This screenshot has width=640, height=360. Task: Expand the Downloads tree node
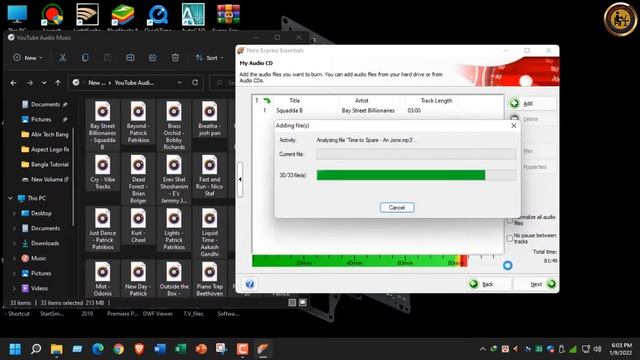tap(14, 243)
